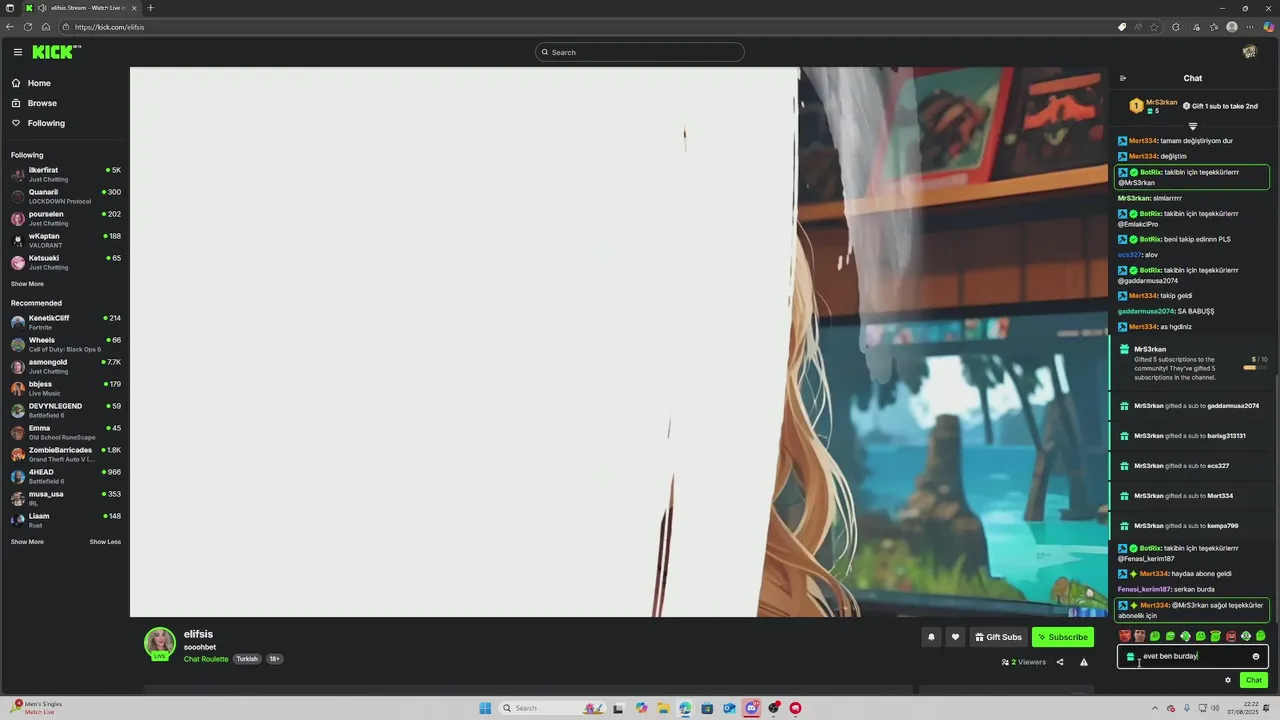Open browser extensions icon
This screenshot has height=720, width=1280.
point(1176,27)
